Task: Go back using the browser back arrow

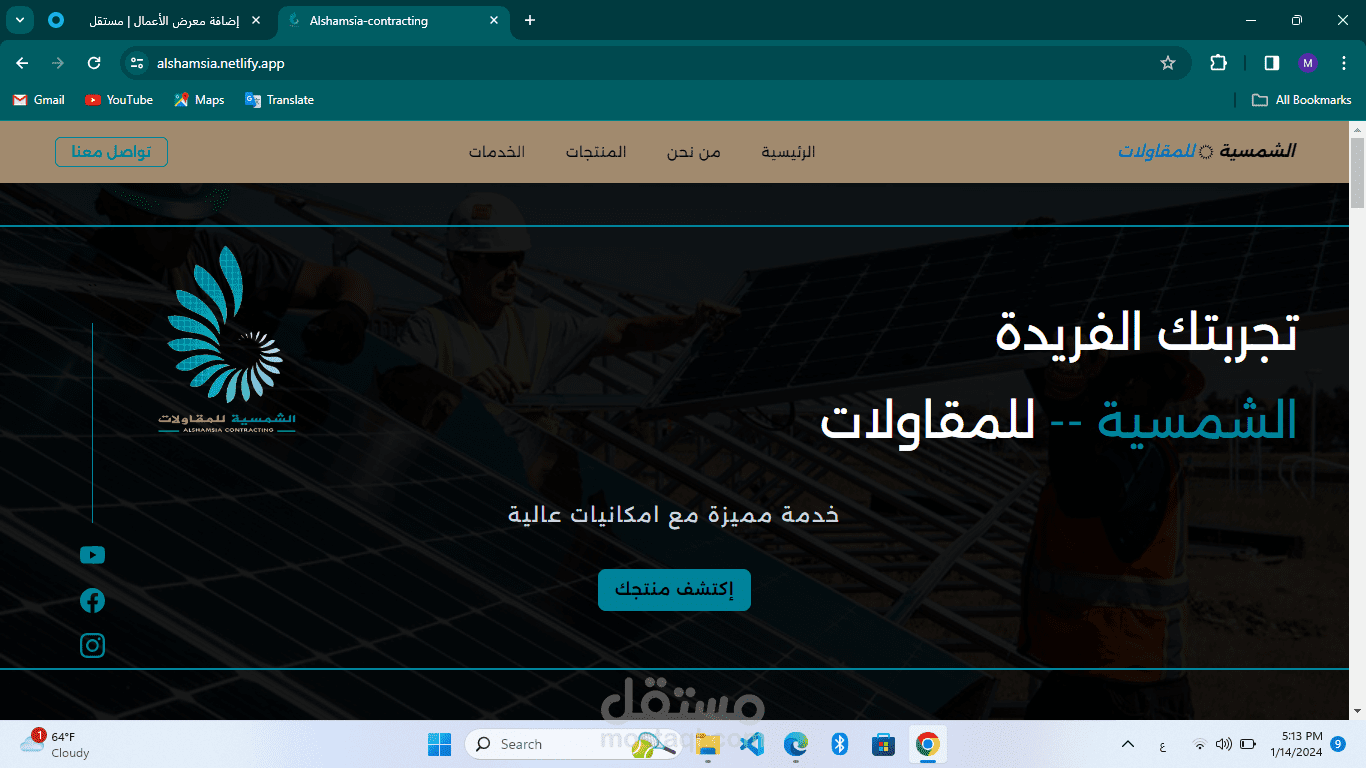Action: [22, 63]
